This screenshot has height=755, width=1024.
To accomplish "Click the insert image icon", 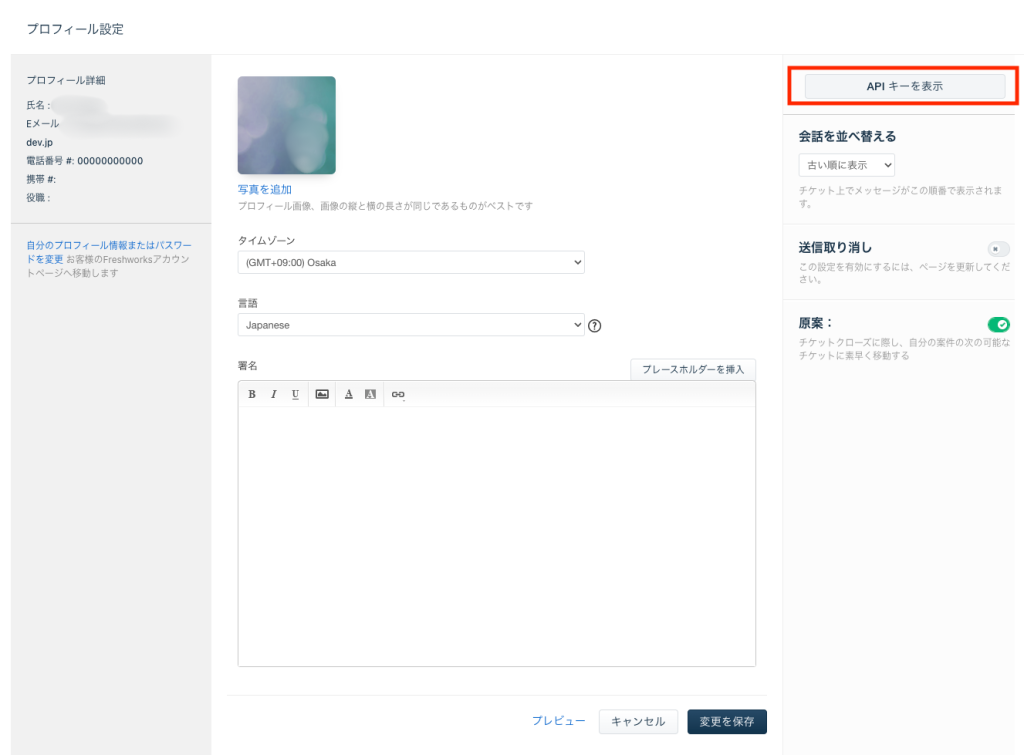I will (322, 394).
